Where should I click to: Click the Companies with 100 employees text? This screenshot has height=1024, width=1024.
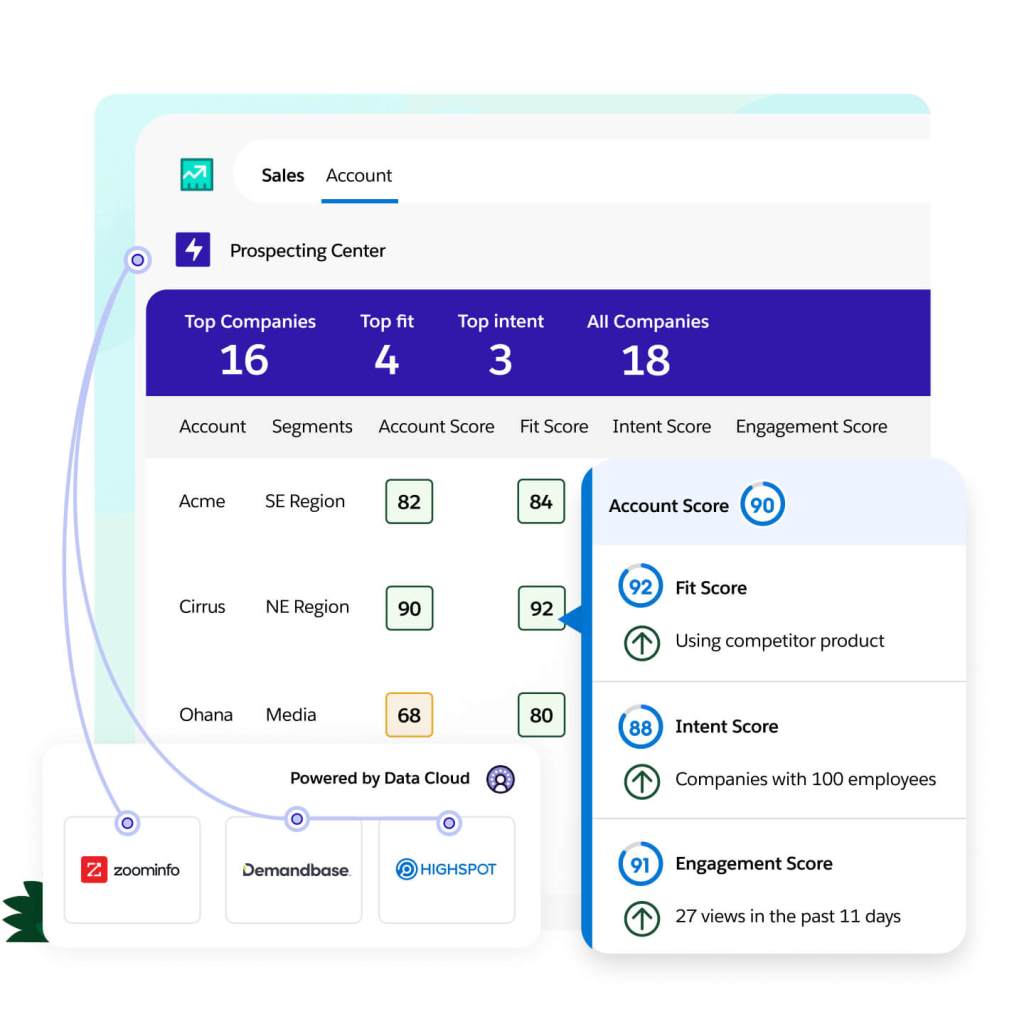click(805, 779)
